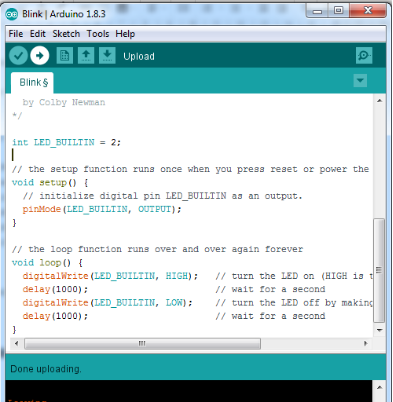Open the Help menu

tap(125, 34)
